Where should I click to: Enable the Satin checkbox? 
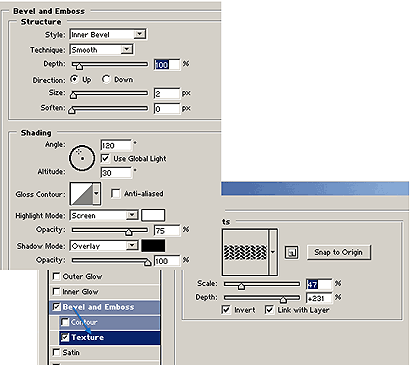[56, 352]
